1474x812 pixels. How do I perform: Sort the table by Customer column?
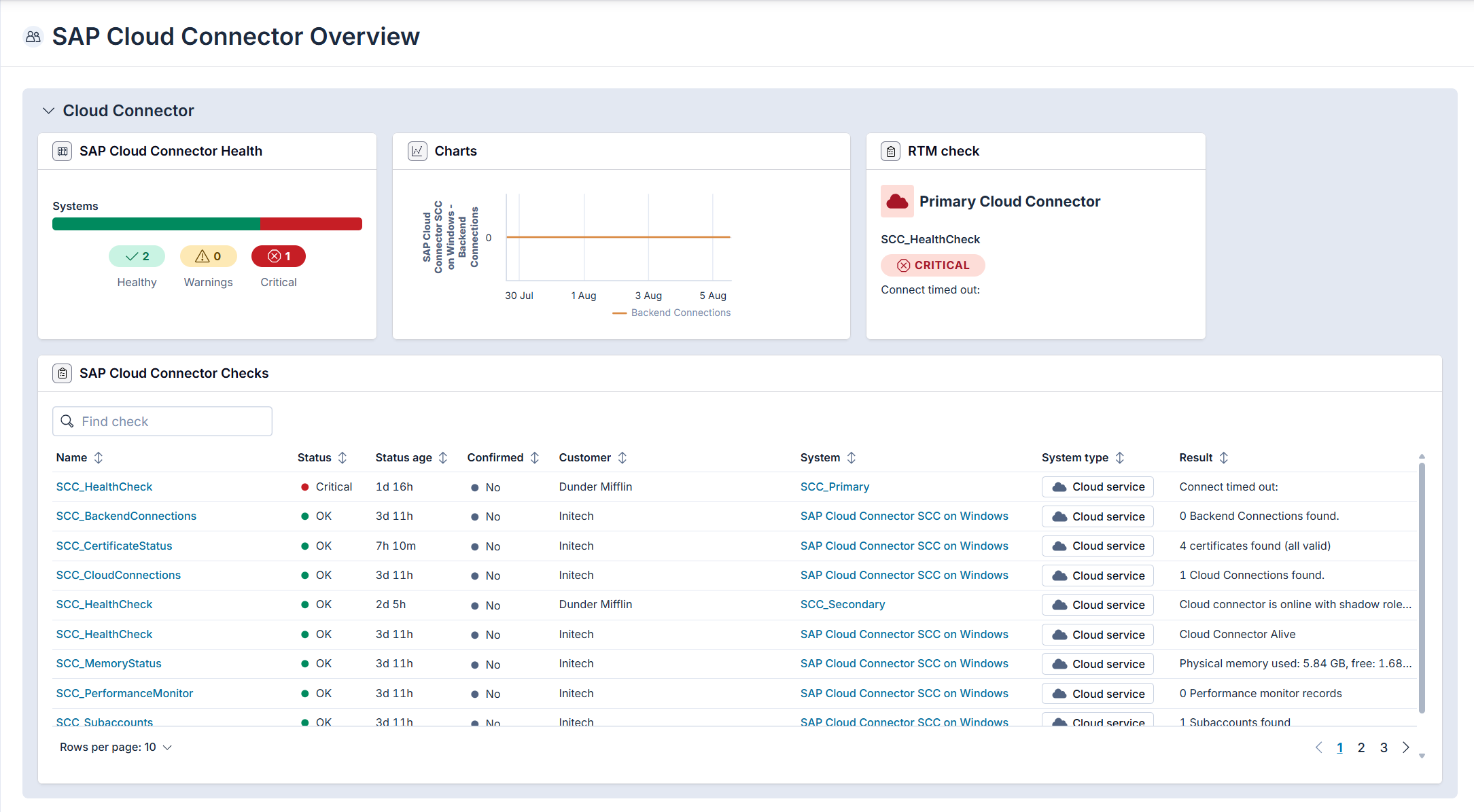[x=622, y=458]
